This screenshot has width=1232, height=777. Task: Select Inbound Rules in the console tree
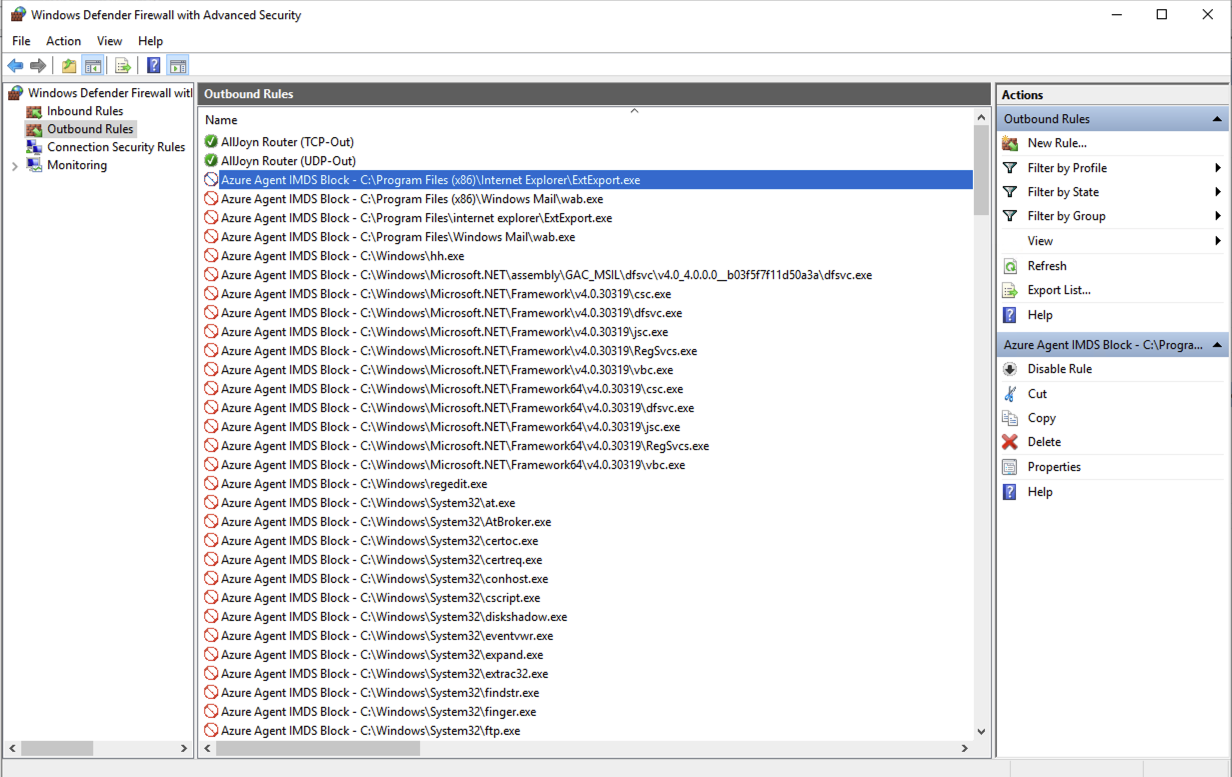[84, 111]
